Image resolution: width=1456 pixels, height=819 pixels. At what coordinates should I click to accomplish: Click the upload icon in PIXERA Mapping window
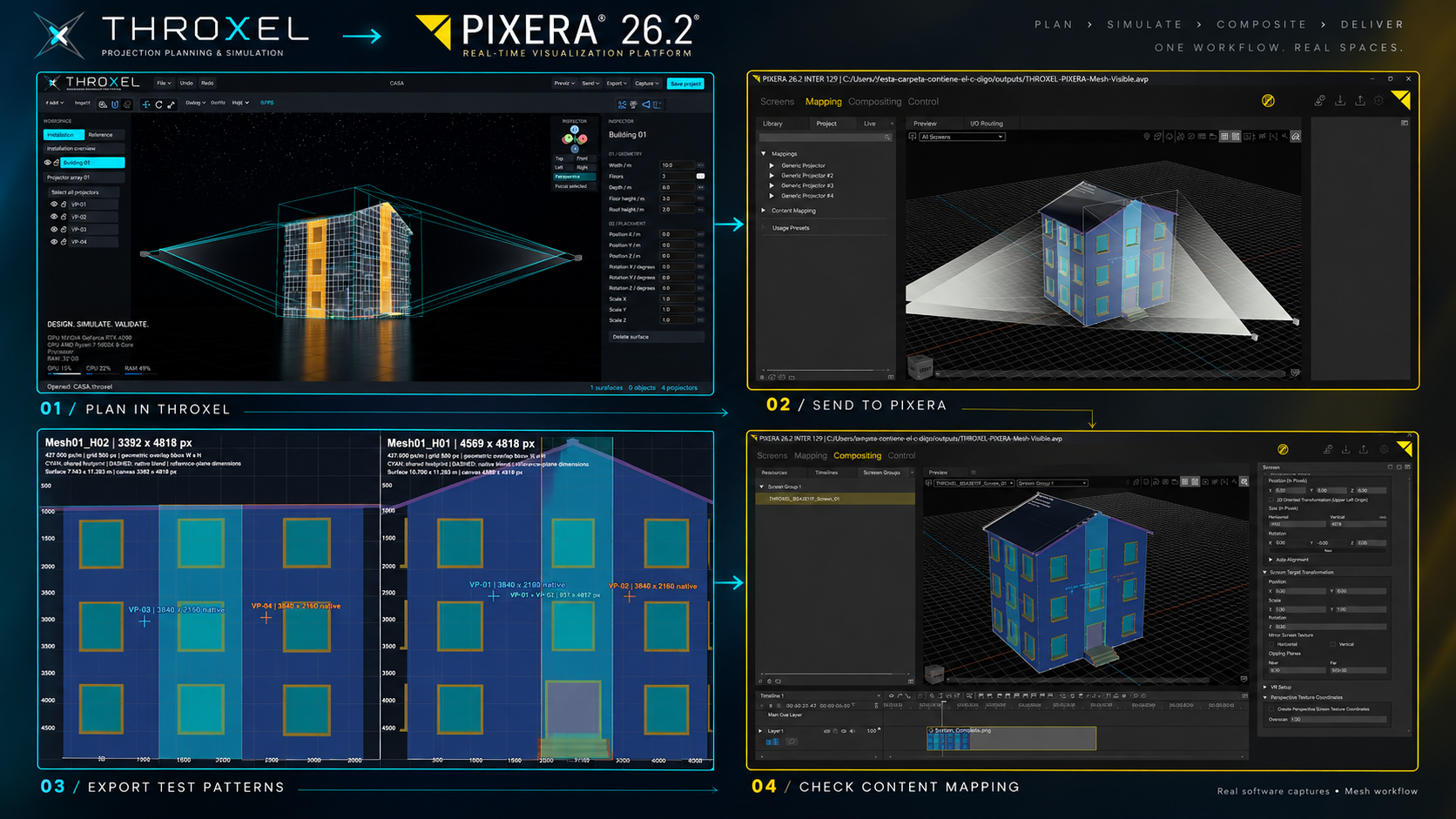pos(1360,101)
